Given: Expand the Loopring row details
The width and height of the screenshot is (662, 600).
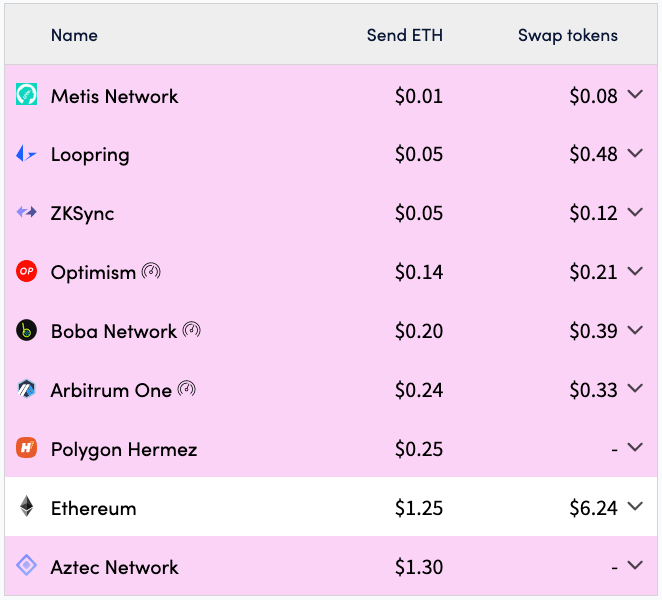Looking at the screenshot, I should (x=635, y=153).
